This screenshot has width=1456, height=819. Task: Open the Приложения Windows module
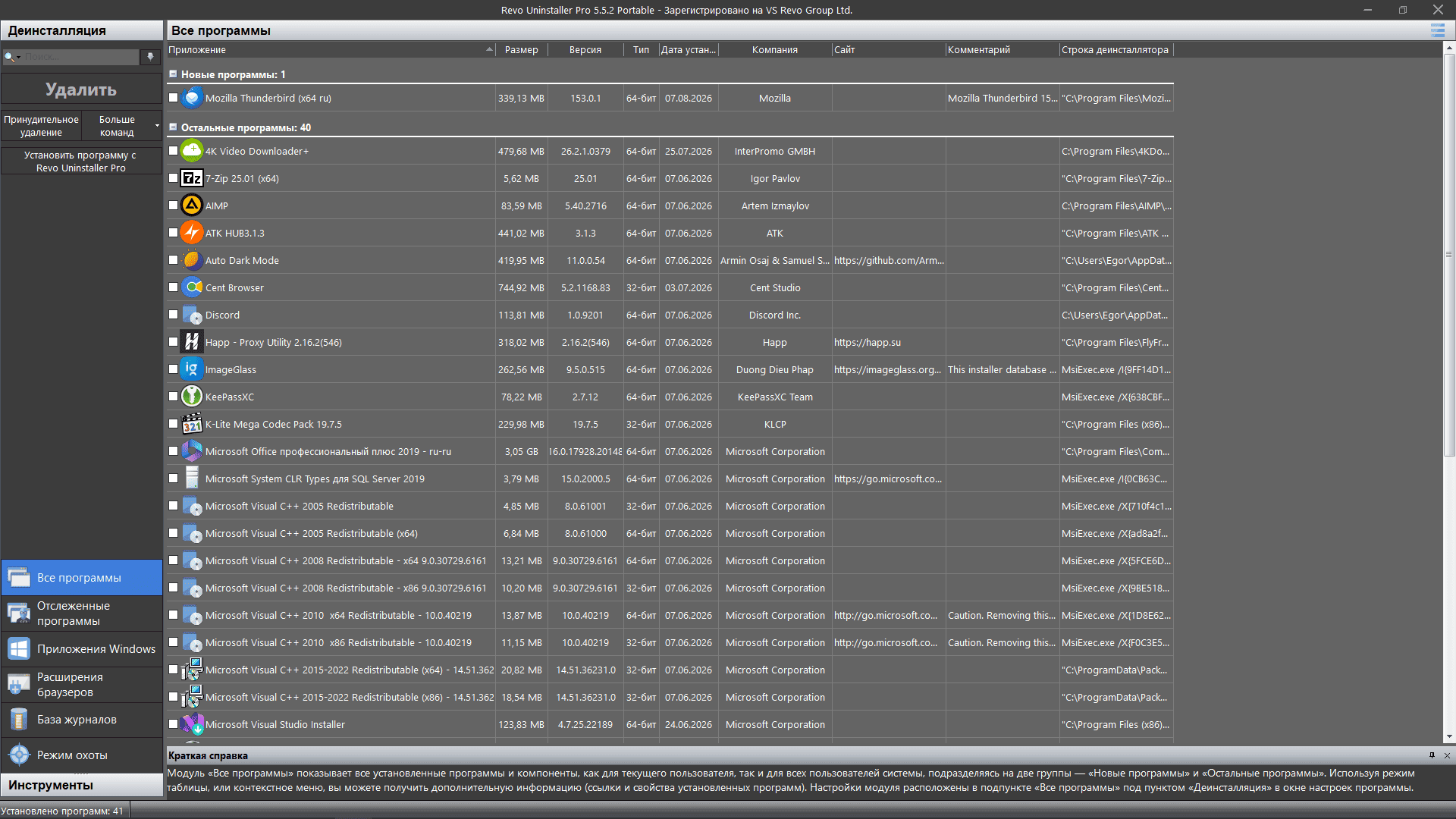(x=81, y=649)
